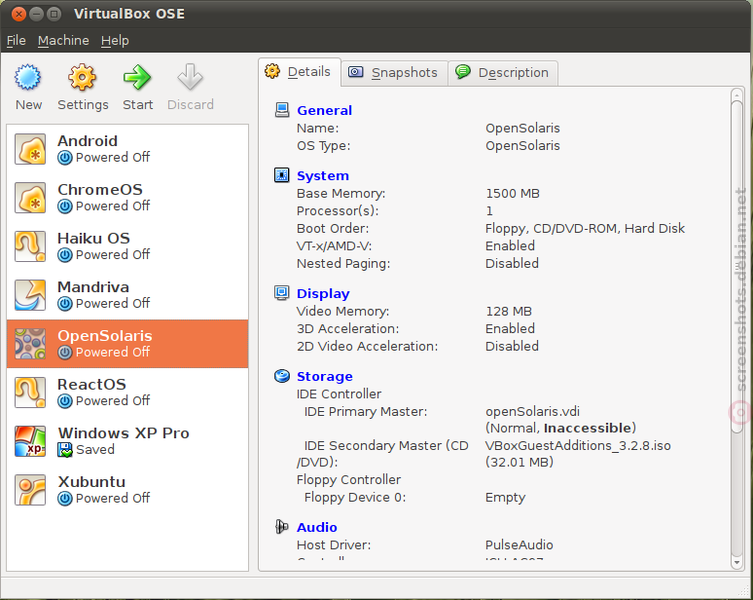Click the System section chip icon
Image resolution: width=753 pixels, height=600 pixels.
point(282,175)
